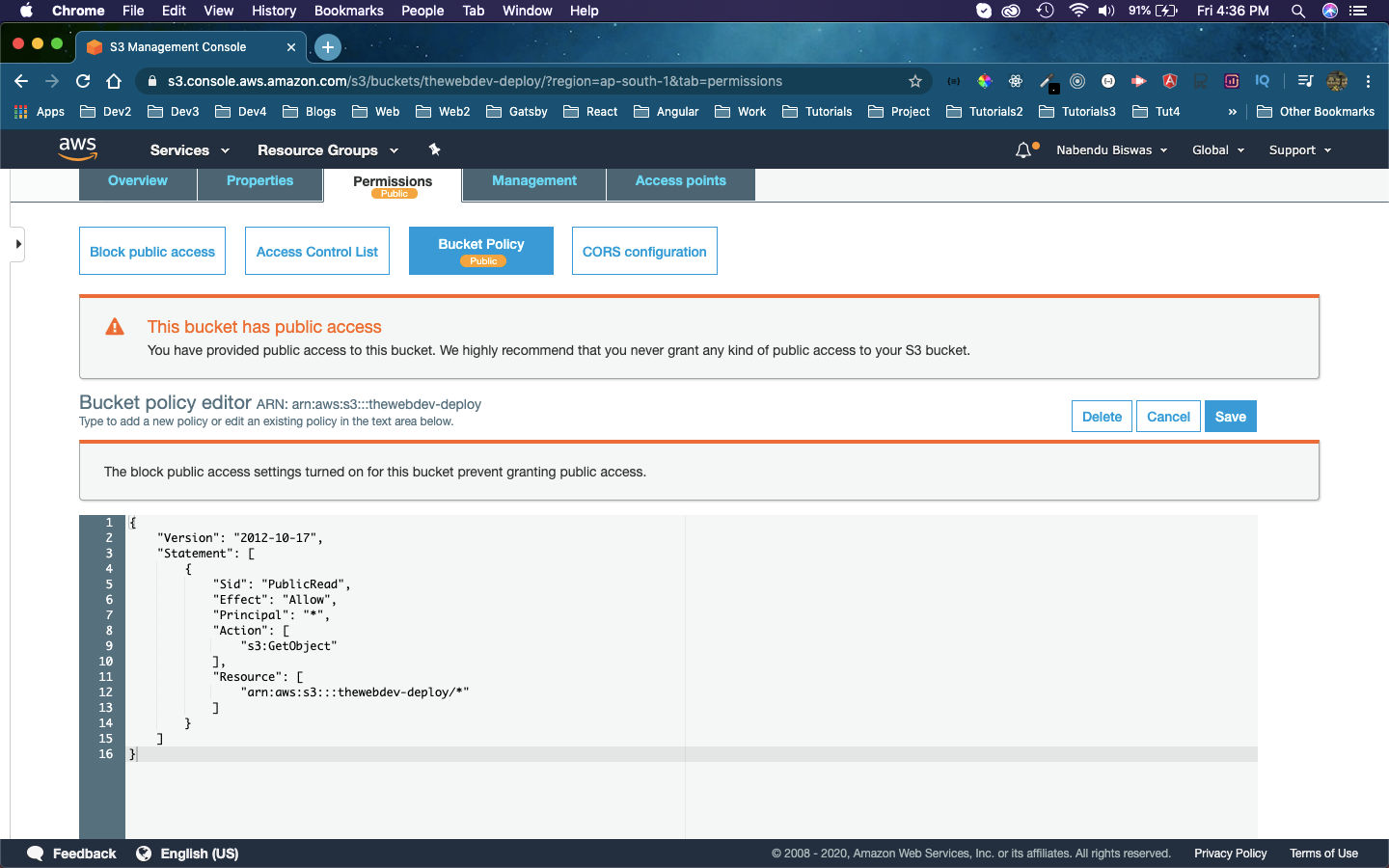
Task: Cancel the bucket policy edits
Action: click(1168, 417)
